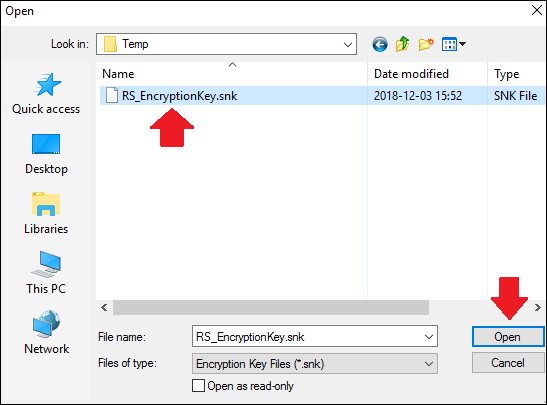Go to Desktop in places bar
Image resolution: width=547 pixels, height=405 pixels.
(46, 154)
